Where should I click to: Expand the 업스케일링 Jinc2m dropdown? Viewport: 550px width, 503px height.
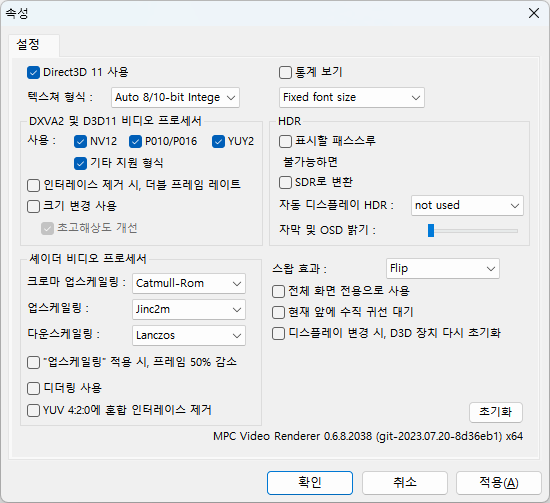(x=189, y=309)
